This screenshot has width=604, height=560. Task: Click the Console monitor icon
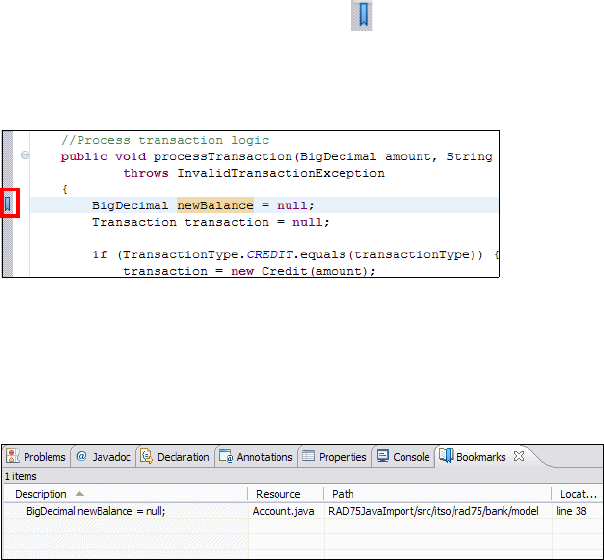pos(383,456)
